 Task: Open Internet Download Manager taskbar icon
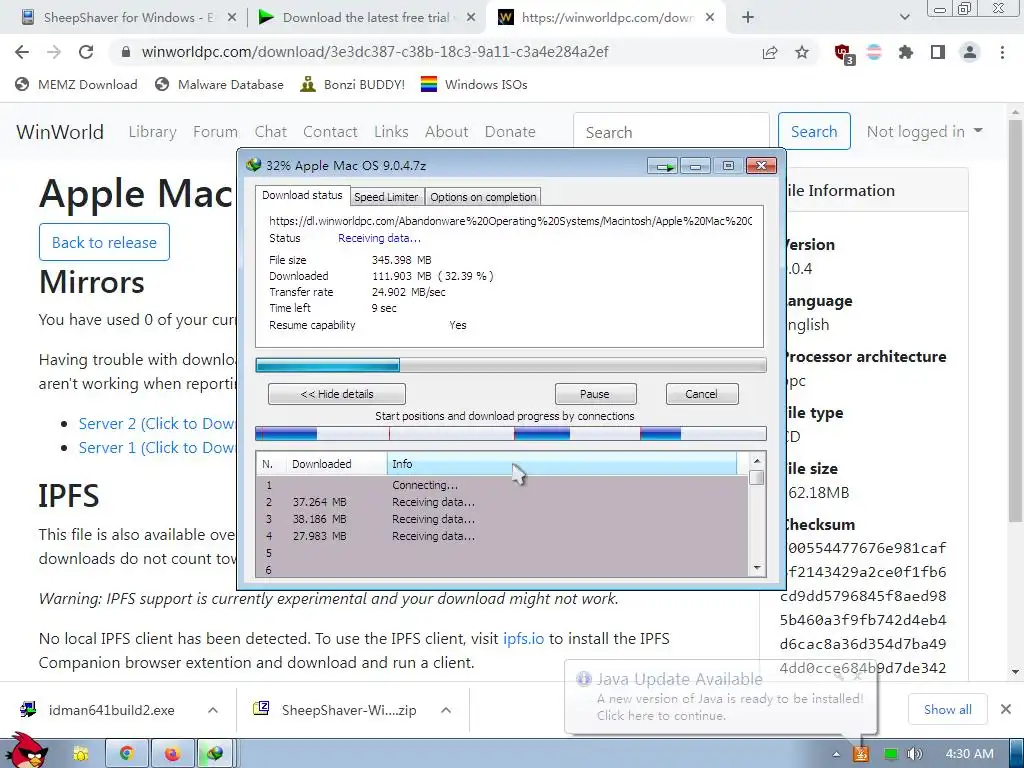(x=216, y=754)
